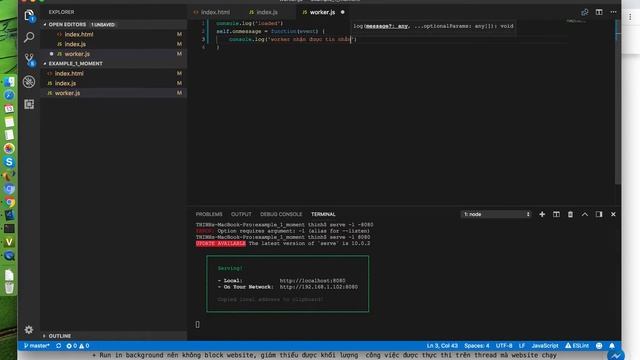Image resolution: width=640 pixels, height=360 pixels.
Task: Switch to the DEBUG CONSOLE tab
Action: (x=281, y=214)
